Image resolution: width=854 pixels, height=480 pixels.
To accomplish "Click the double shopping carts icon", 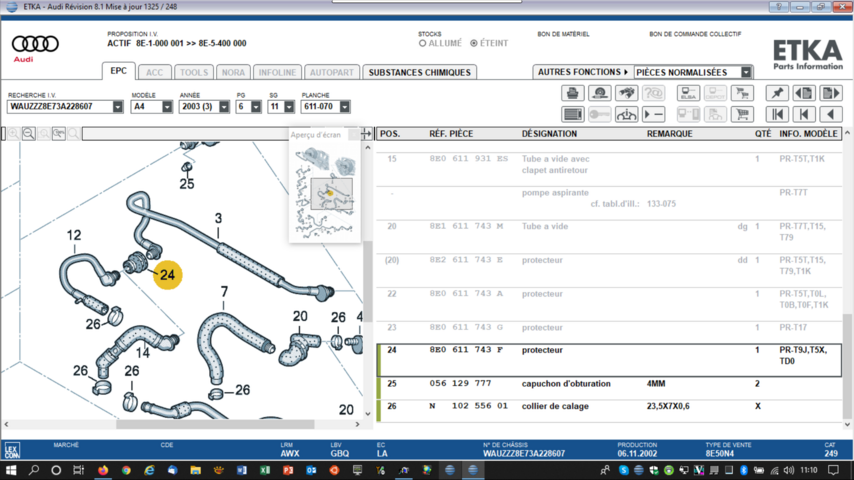I will (742, 93).
